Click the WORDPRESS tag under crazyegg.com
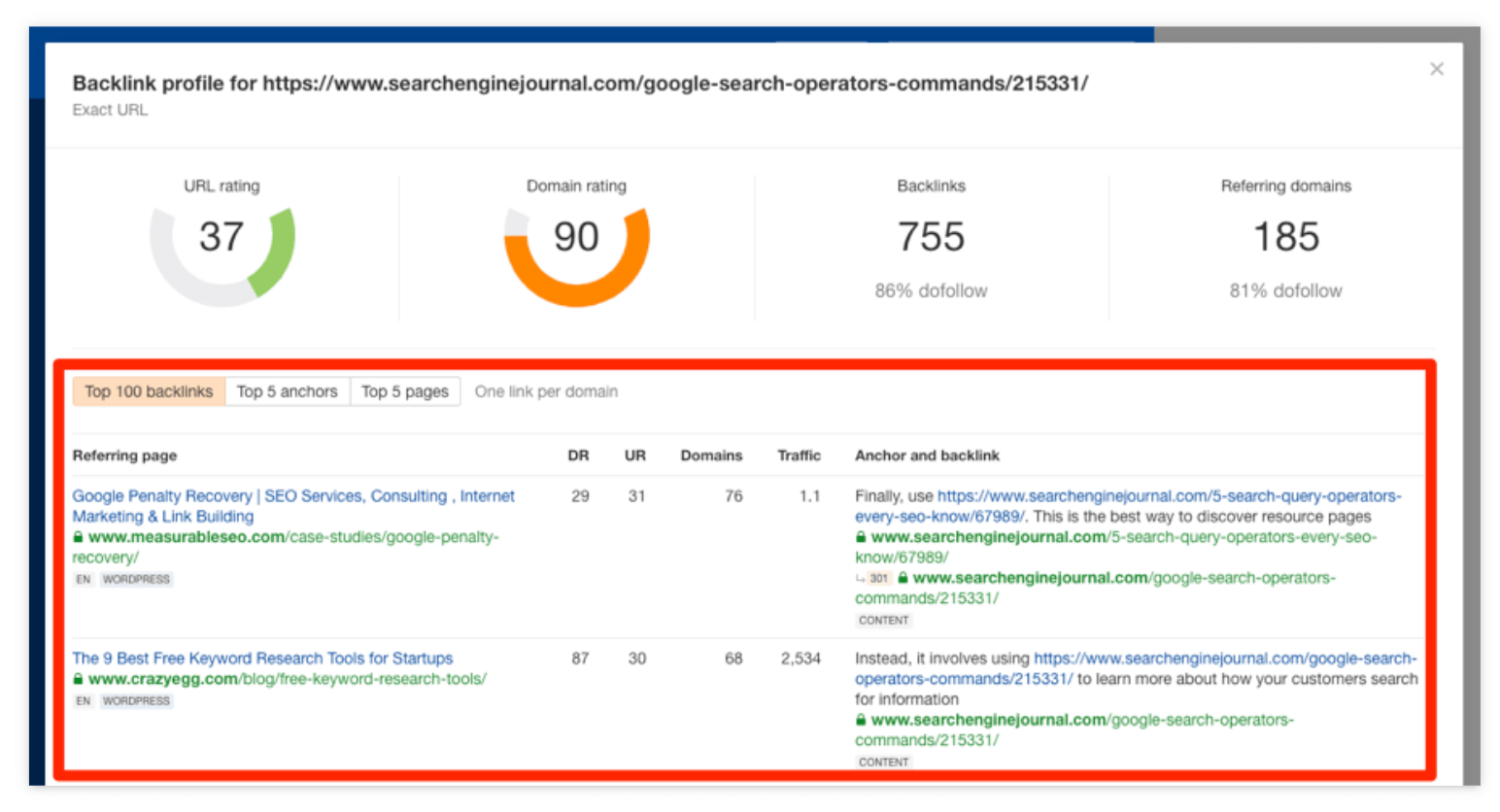1500x812 pixels. pos(136,700)
